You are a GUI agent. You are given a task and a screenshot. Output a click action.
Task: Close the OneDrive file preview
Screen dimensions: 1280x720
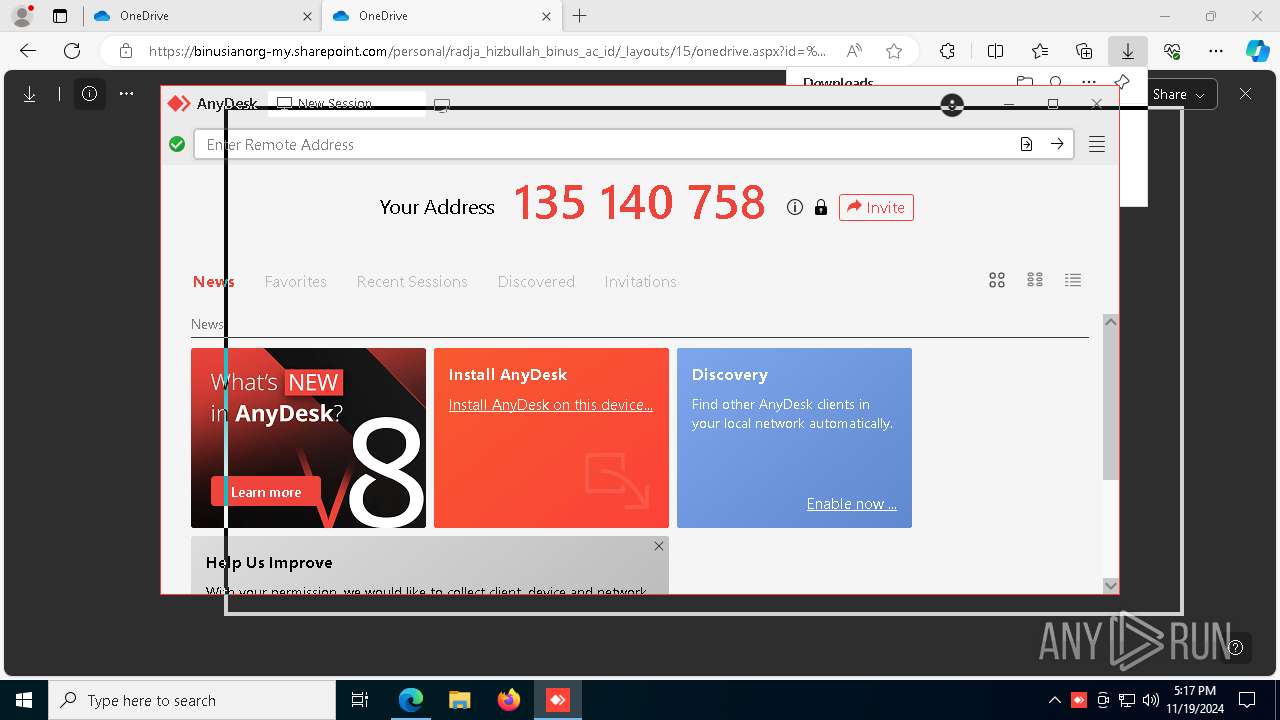(1245, 94)
